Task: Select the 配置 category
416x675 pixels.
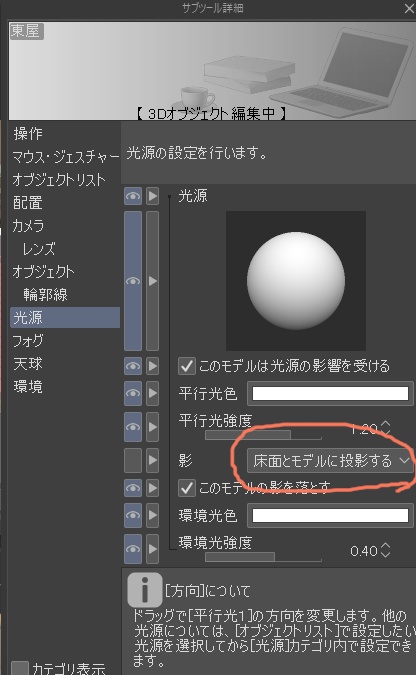Action: pyautogui.click(x=28, y=203)
